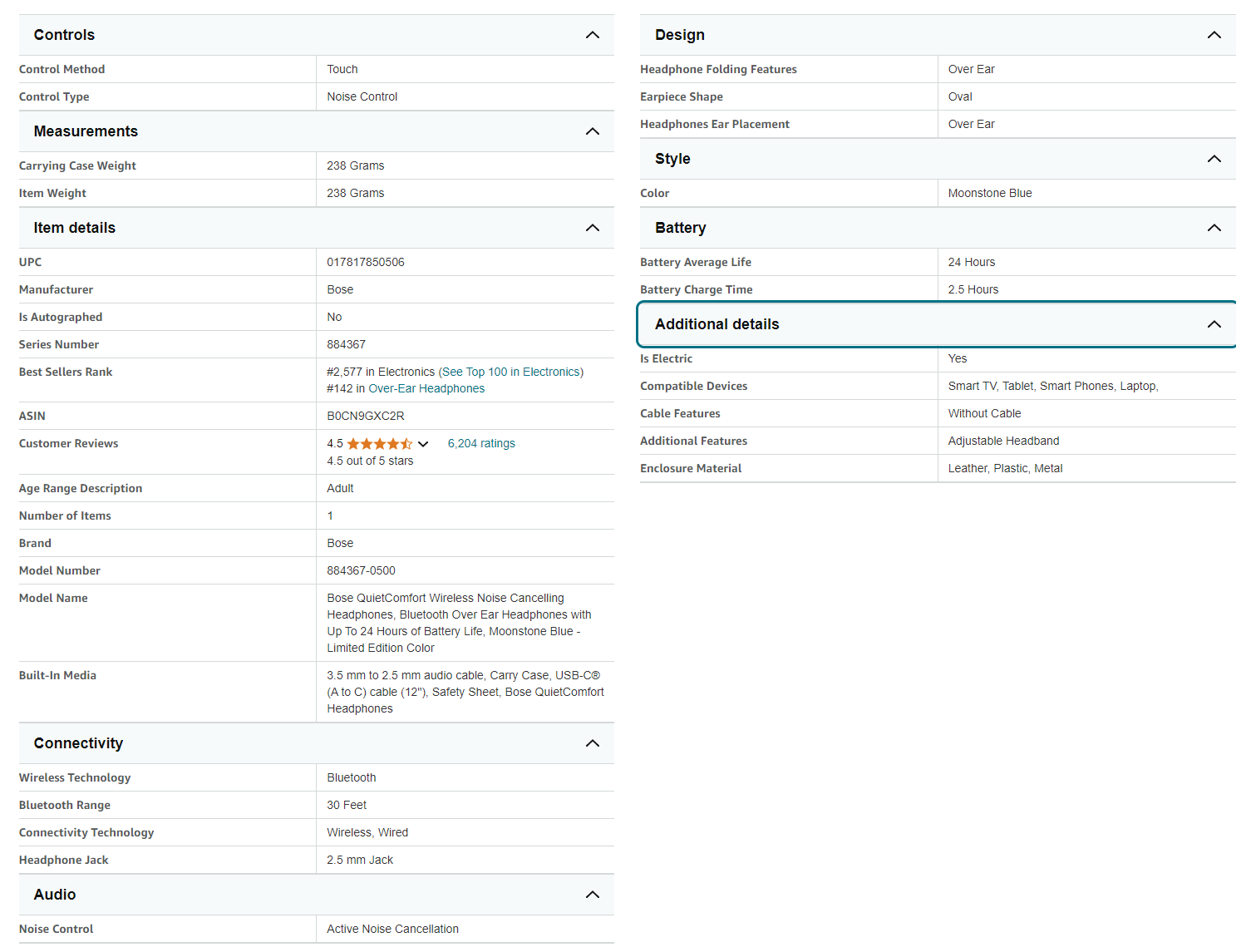Click the Is Autographed value No

point(334,317)
